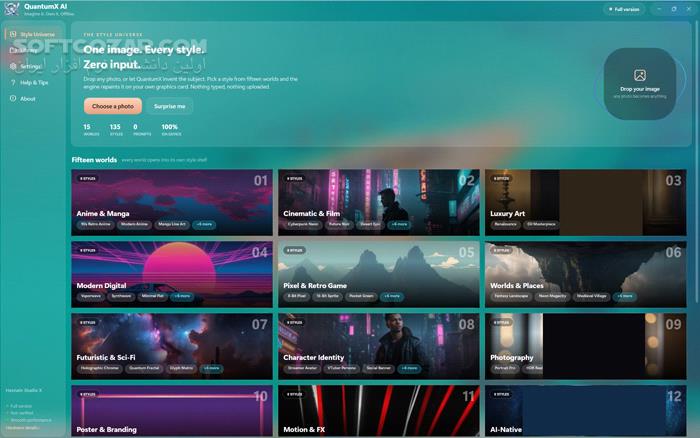Click the Surprise me button
The height and width of the screenshot is (438, 700).
[x=169, y=106]
